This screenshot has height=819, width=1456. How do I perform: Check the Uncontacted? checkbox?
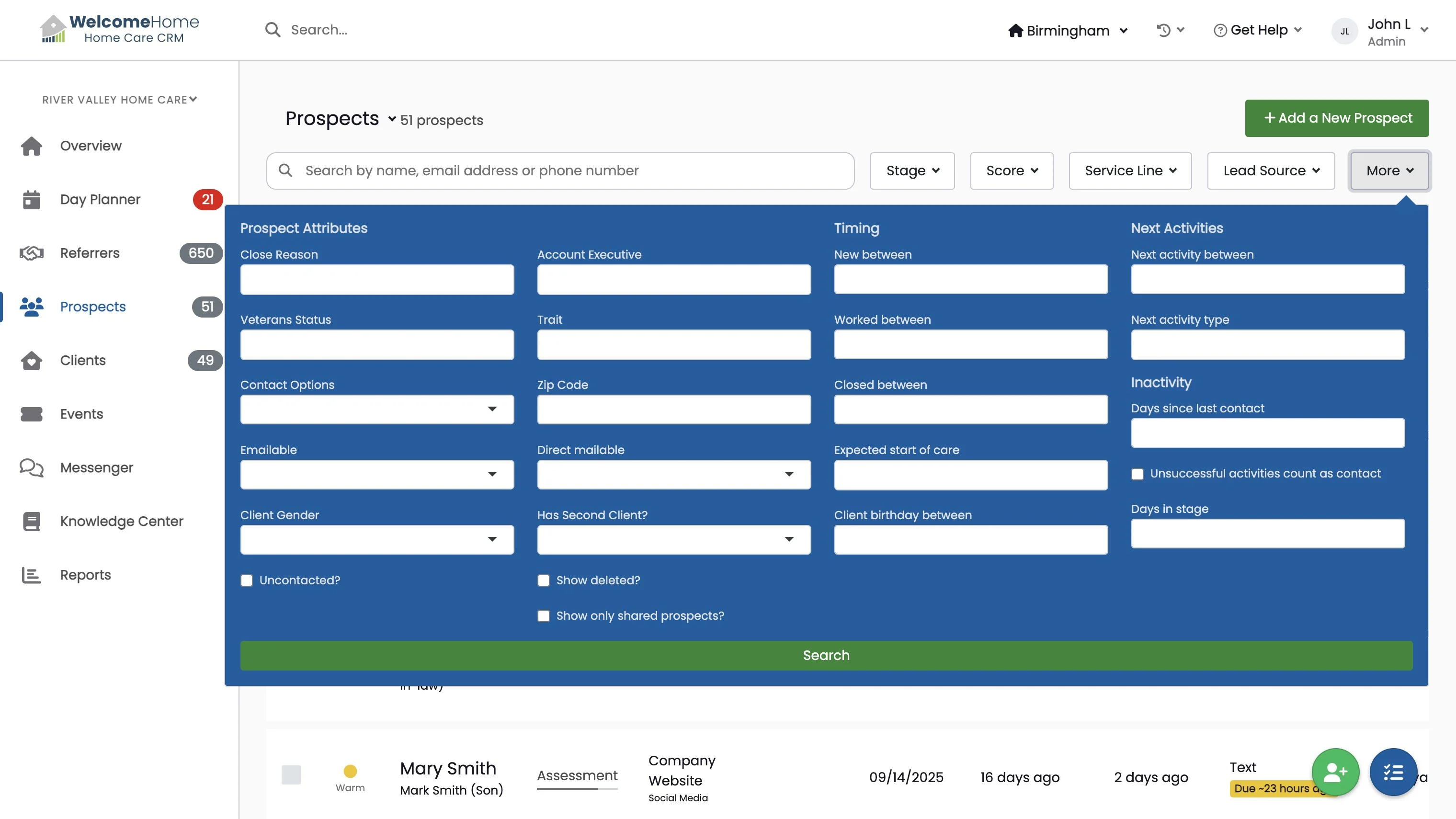247,580
